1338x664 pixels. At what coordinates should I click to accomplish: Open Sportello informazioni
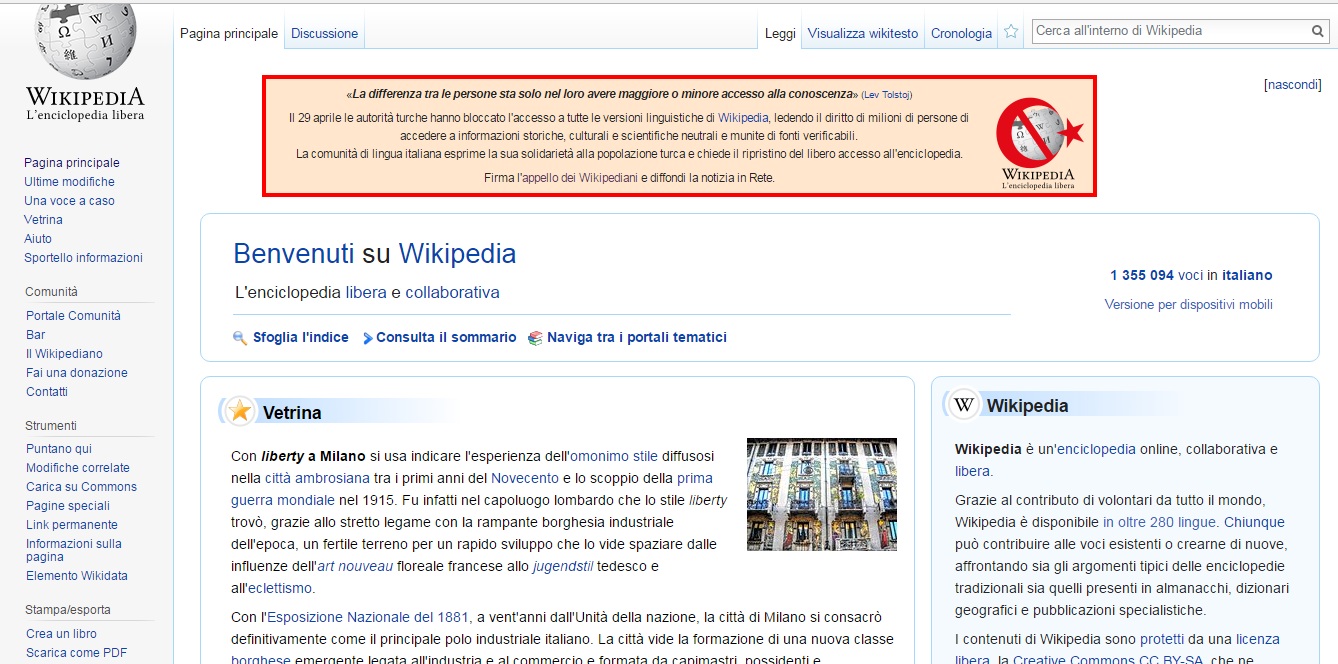[x=83, y=258]
